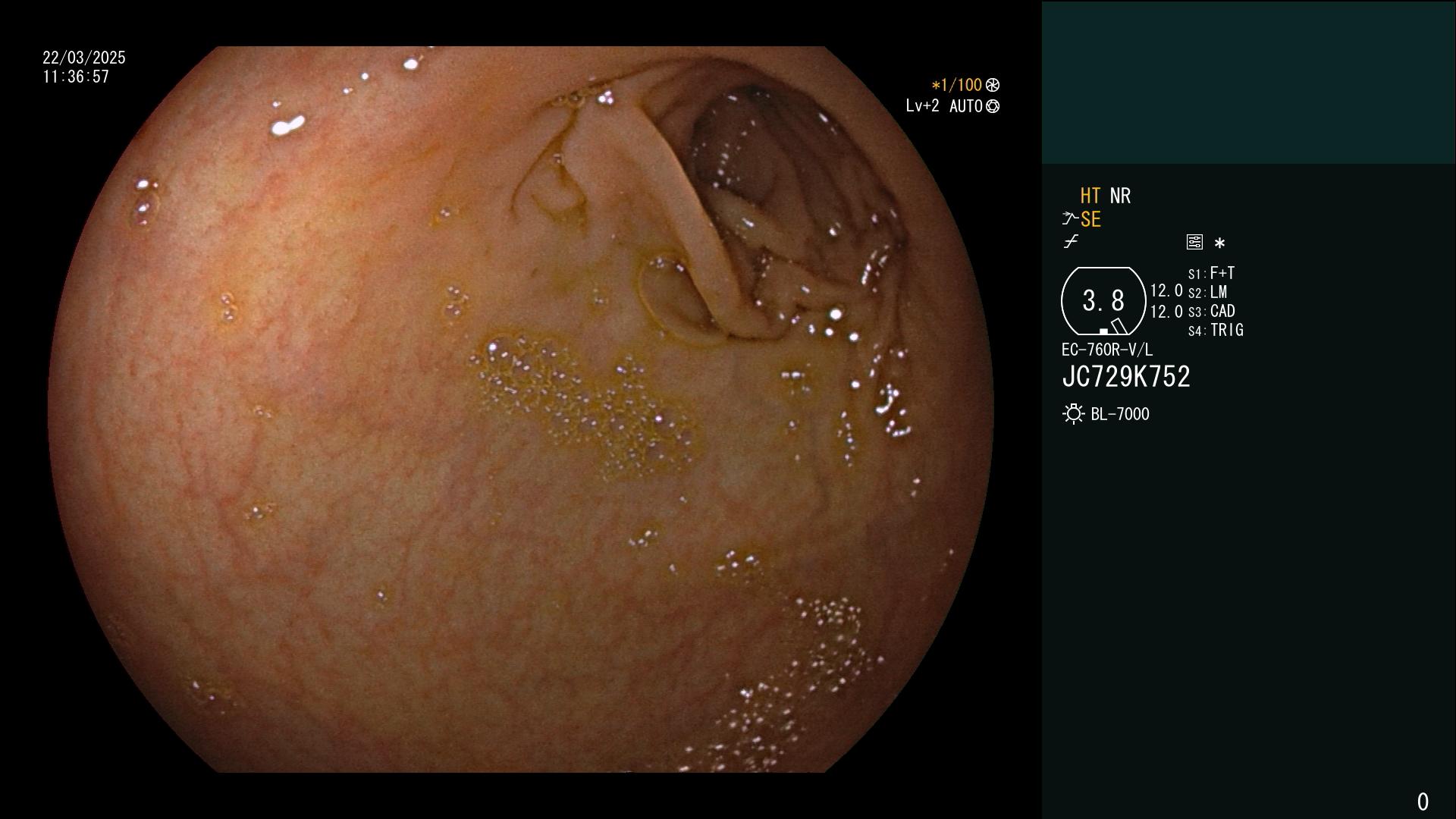Screen dimensions: 1456x819
Task: Click the settings sliders icon beside the asterisk
Action: pyautogui.click(x=1194, y=243)
